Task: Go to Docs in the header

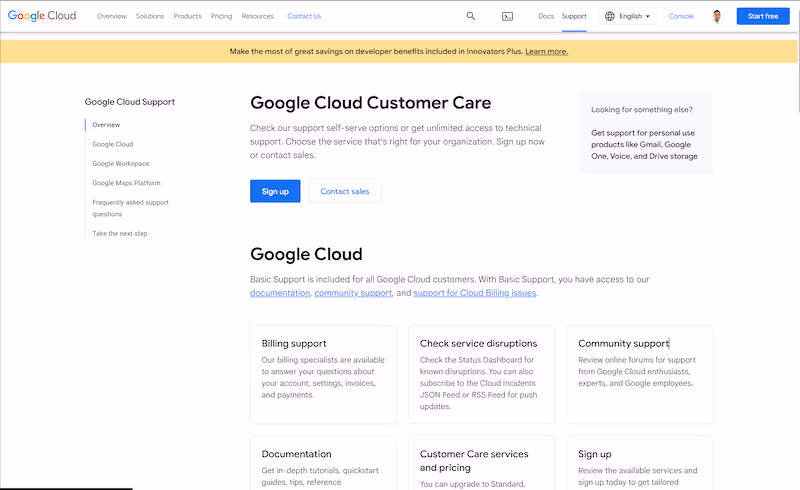Action: (546, 16)
